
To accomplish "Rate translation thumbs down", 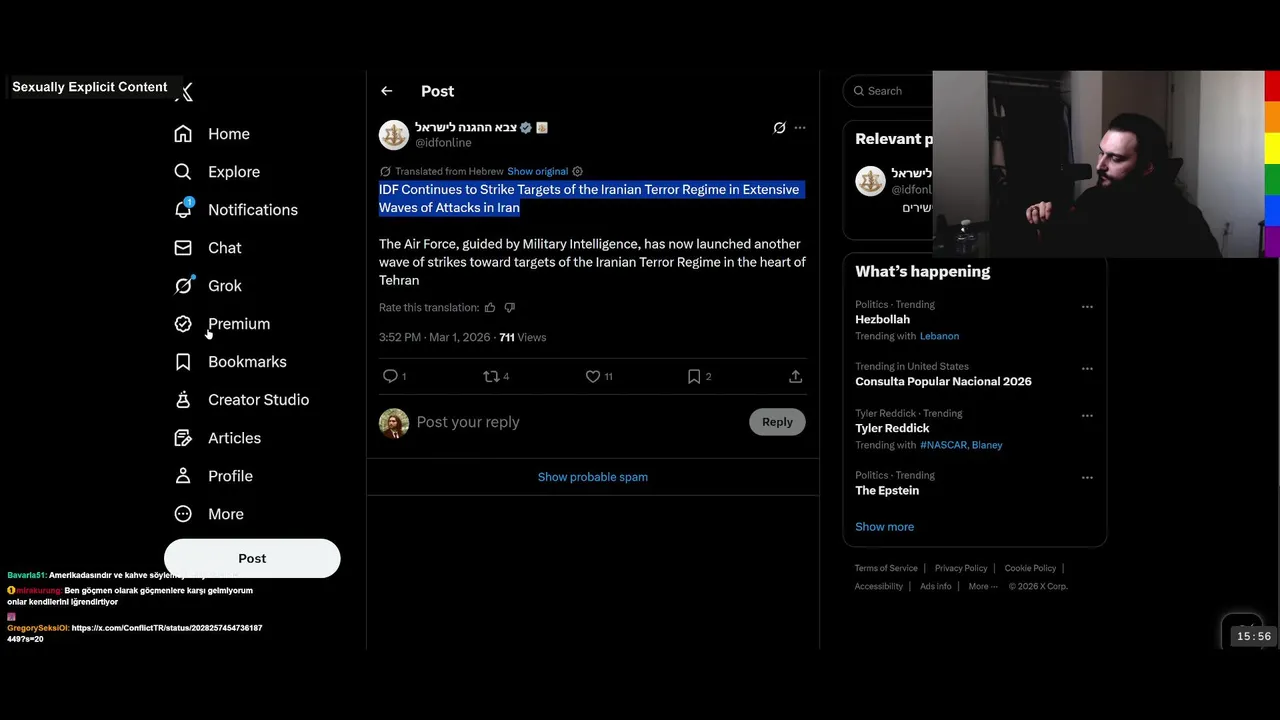I will [510, 308].
